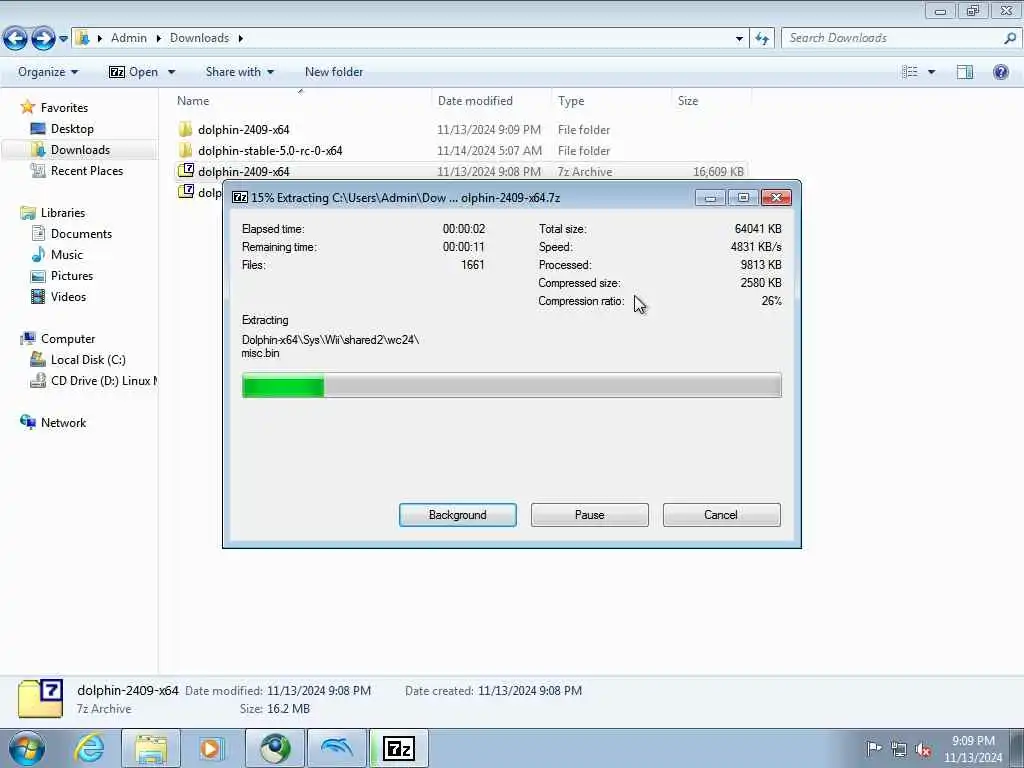This screenshot has height=768, width=1024.
Task: Click Background in the extraction dialog
Action: pyautogui.click(x=457, y=515)
